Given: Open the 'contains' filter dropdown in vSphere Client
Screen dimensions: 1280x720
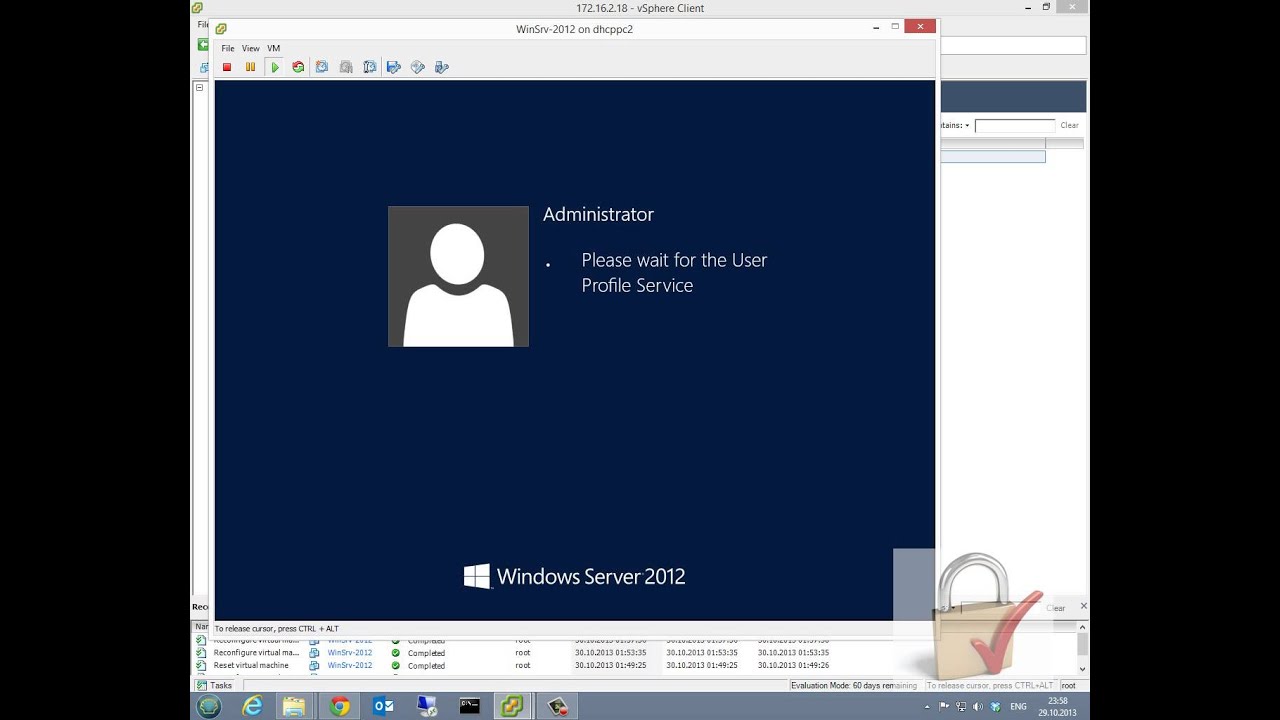Looking at the screenshot, I should coord(955,126).
